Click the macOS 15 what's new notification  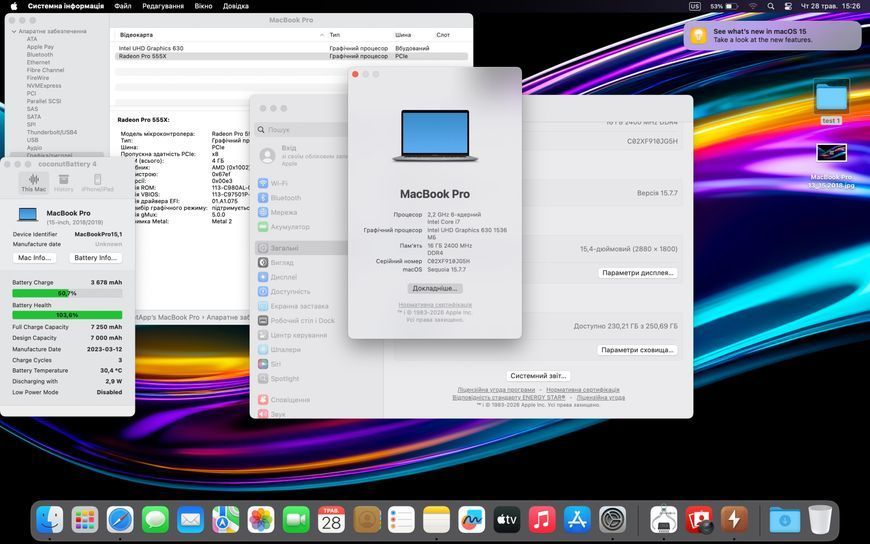772,36
